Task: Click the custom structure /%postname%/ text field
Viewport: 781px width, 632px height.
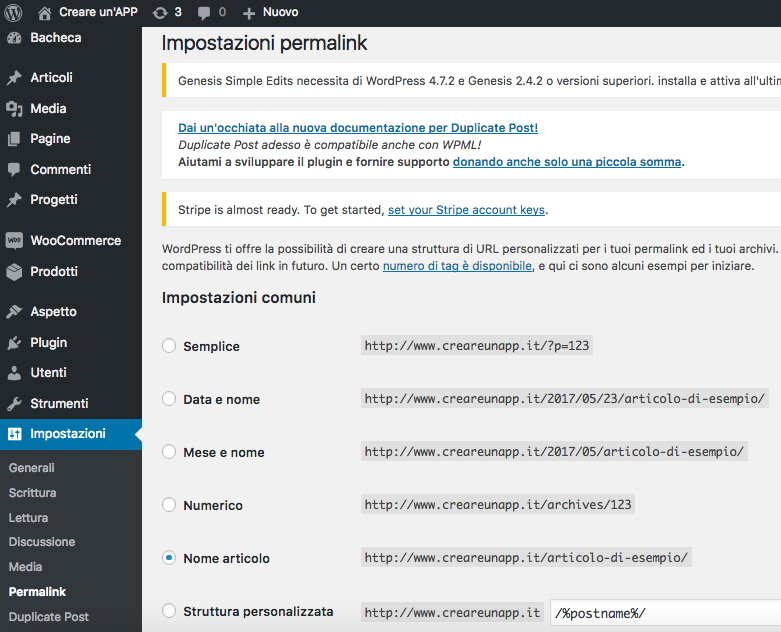Action: click(x=665, y=612)
